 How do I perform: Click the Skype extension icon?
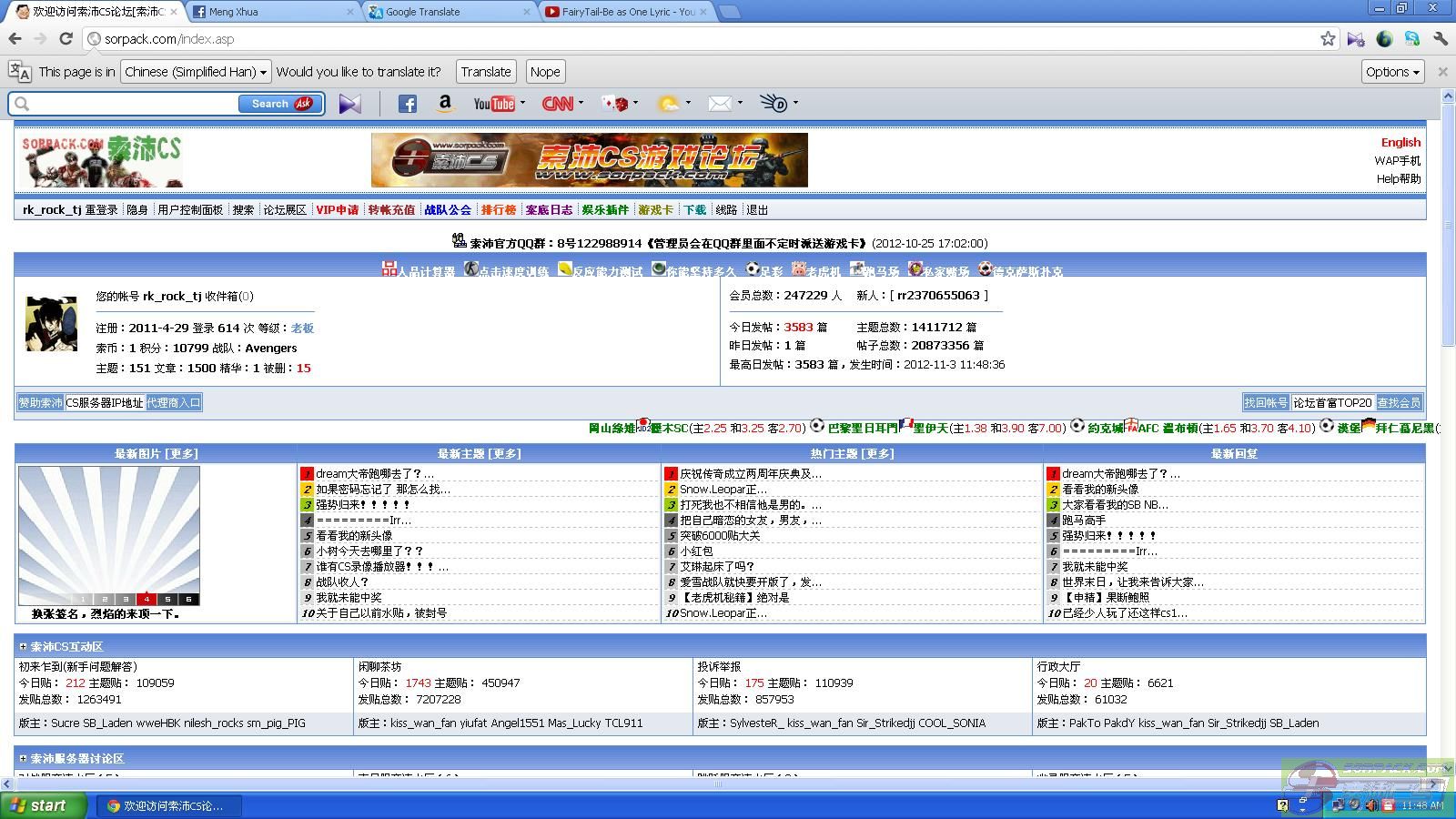(x=1411, y=39)
